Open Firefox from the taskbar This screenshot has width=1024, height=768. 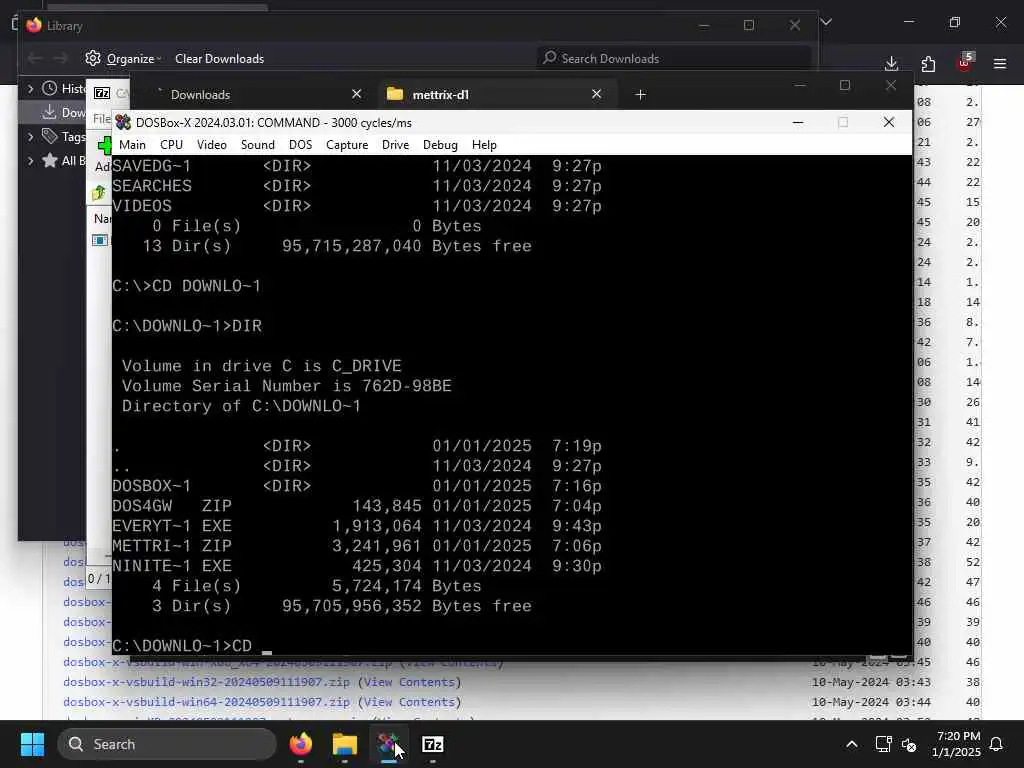(301, 744)
